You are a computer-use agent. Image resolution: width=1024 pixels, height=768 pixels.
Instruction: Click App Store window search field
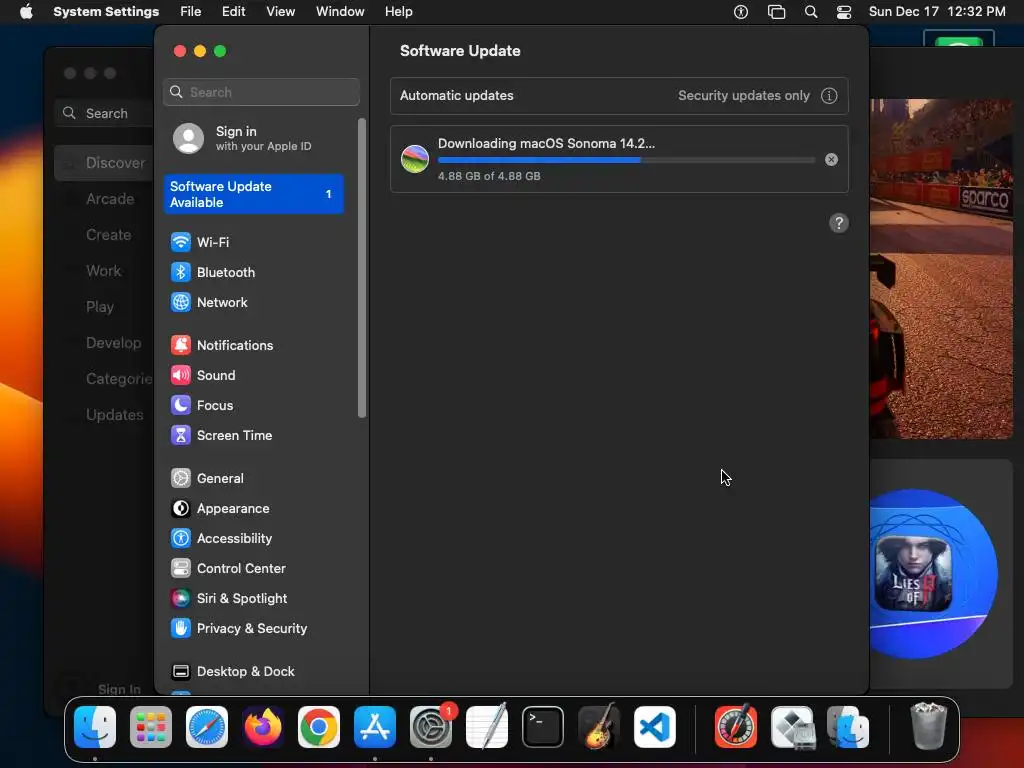click(104, 114)
